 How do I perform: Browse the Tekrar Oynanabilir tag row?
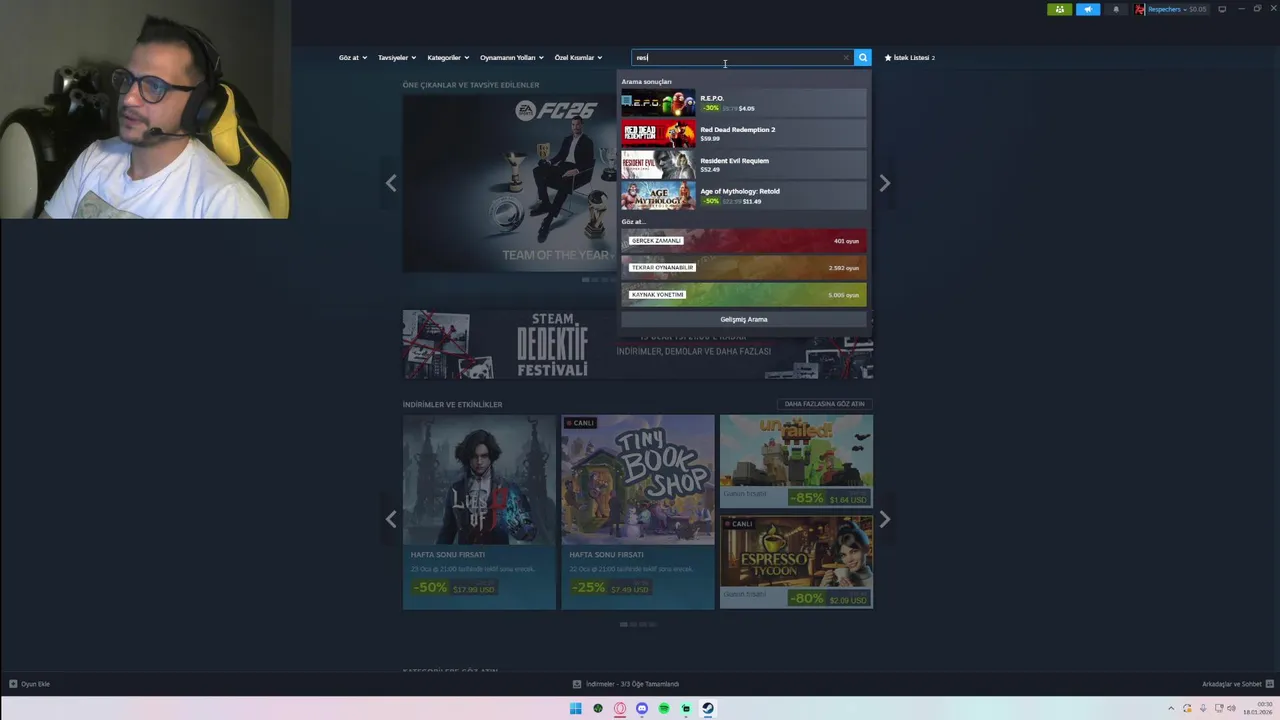744,268
